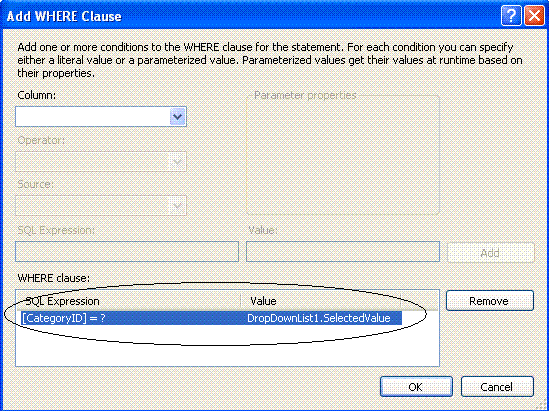
Task: Remove the selected WHERE clause entry
Action: (x=490, y=301)
